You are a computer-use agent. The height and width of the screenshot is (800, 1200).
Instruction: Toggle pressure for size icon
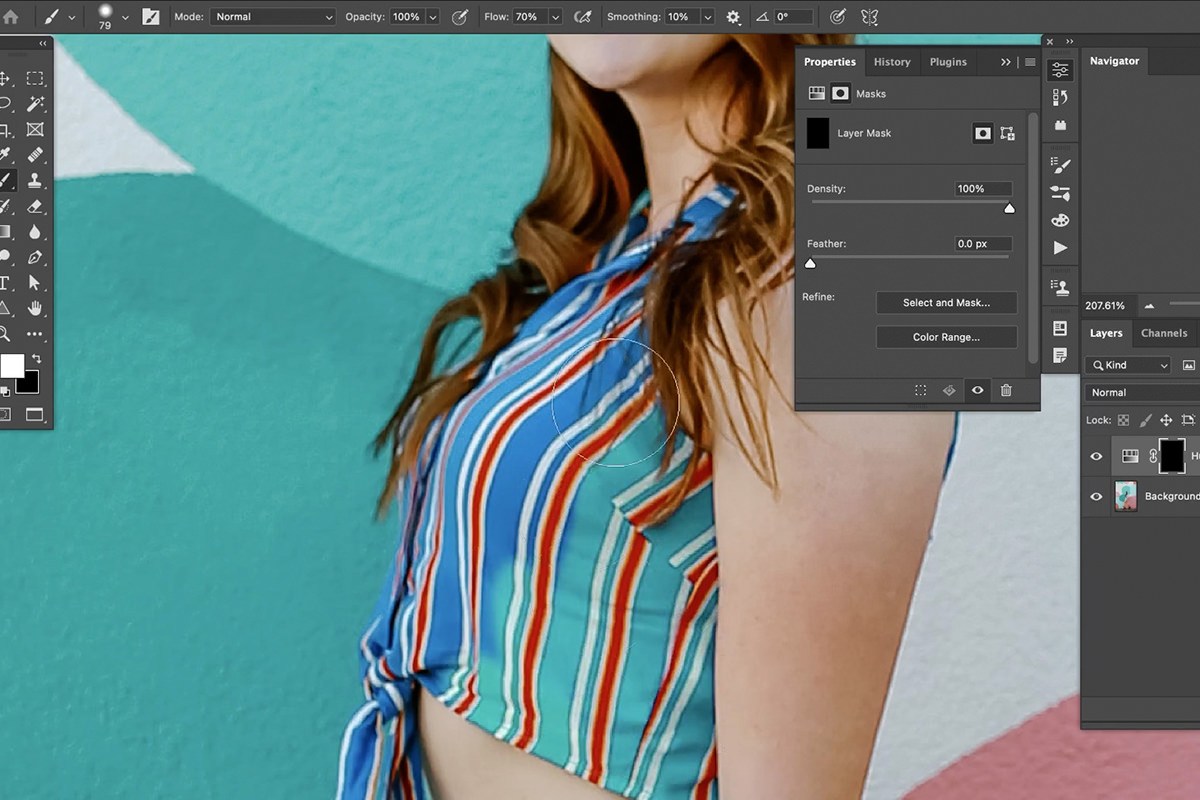(838, 17)
